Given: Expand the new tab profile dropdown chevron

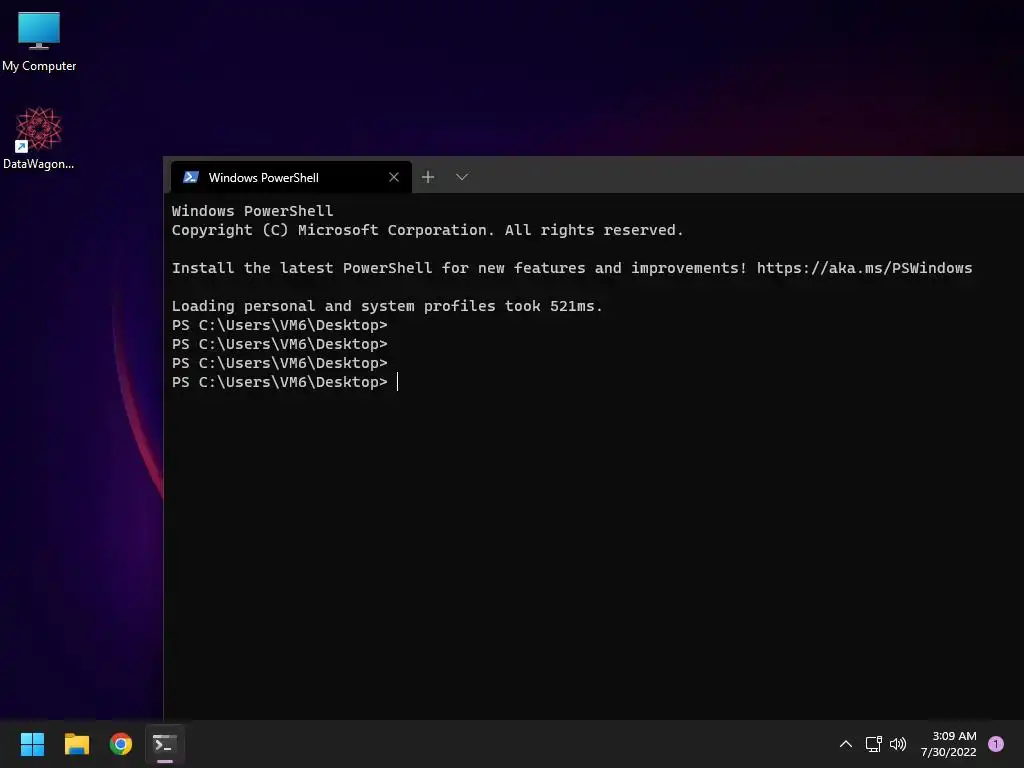Looking at the screenshot, I should coord(462,177).
